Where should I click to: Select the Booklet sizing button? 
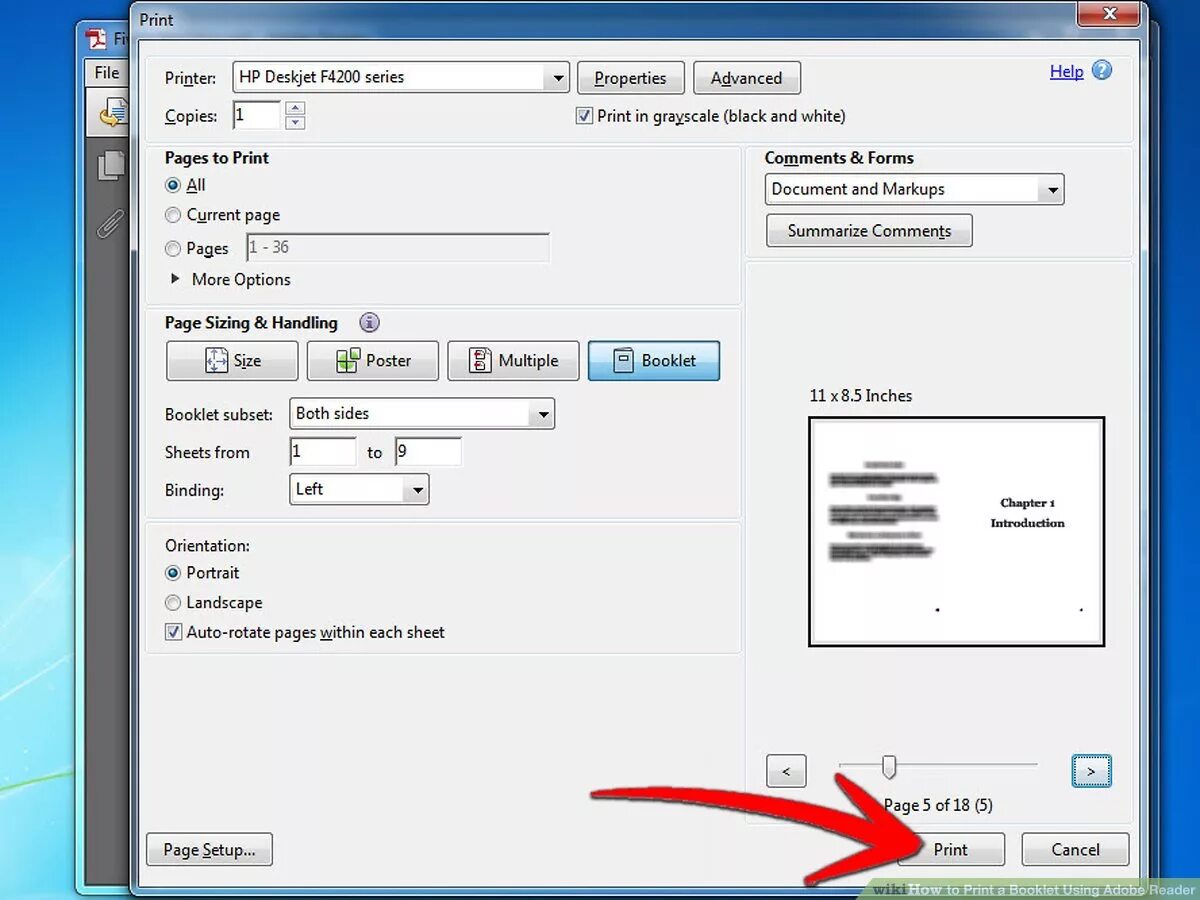pos(654,361)
